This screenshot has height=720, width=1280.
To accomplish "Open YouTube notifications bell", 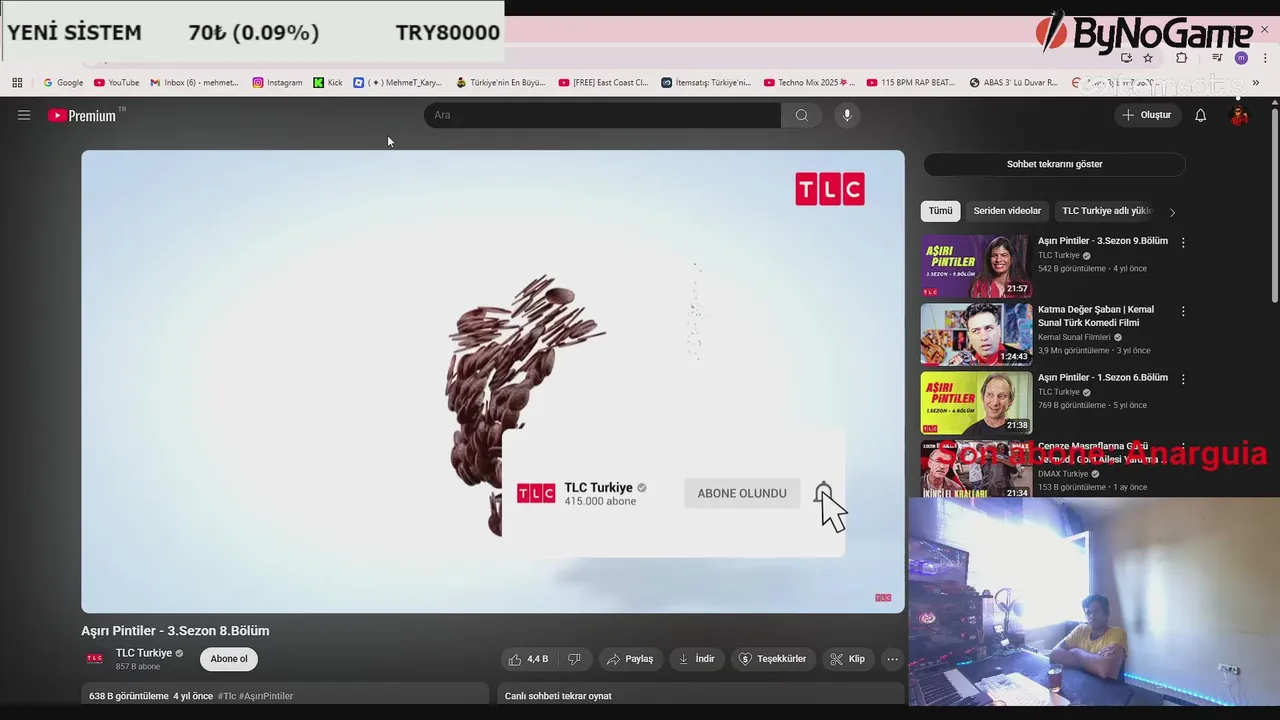I will tap(1200, 115).
